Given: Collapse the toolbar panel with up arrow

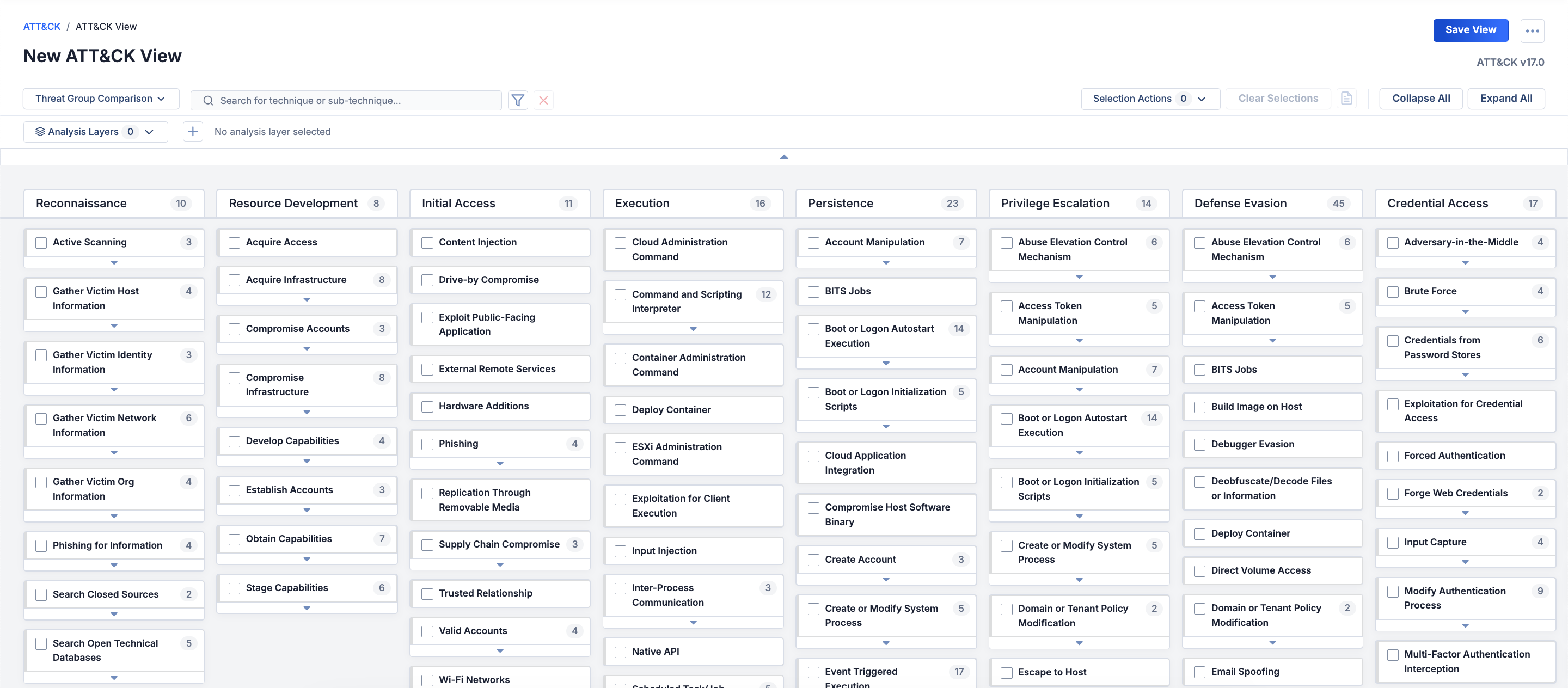Looking at the screenshot, I should [783, 157].
